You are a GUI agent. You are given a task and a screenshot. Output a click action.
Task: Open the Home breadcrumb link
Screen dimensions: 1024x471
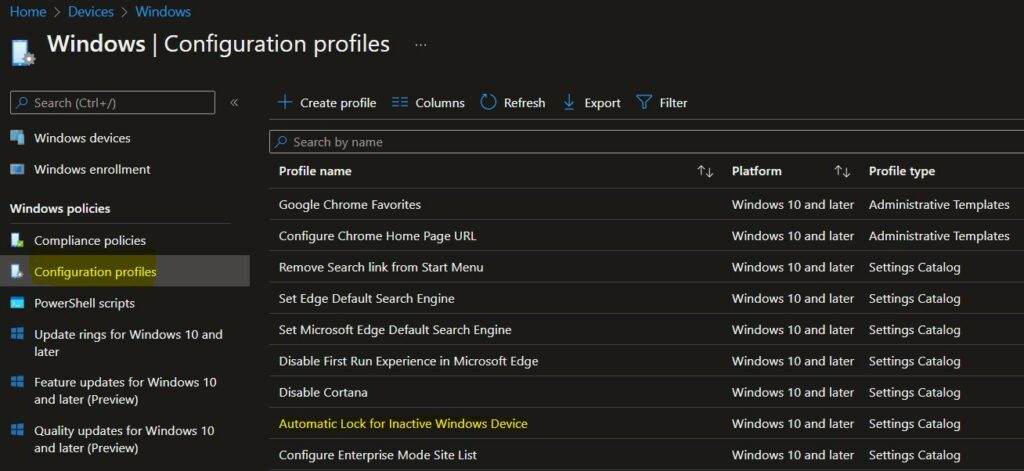click(28, 12)
